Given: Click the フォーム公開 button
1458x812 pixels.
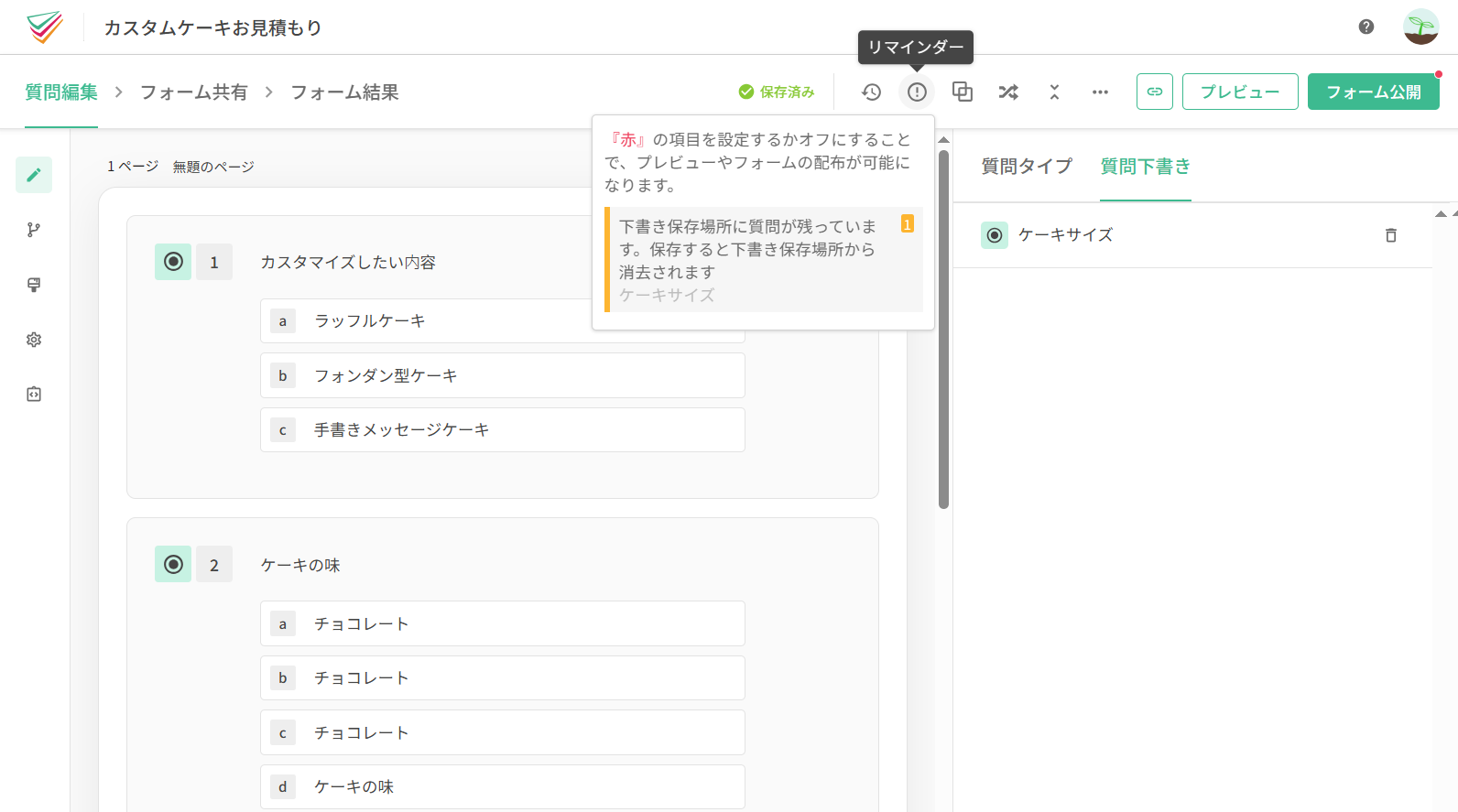Looking at the screenshot, I should 1374,92.
